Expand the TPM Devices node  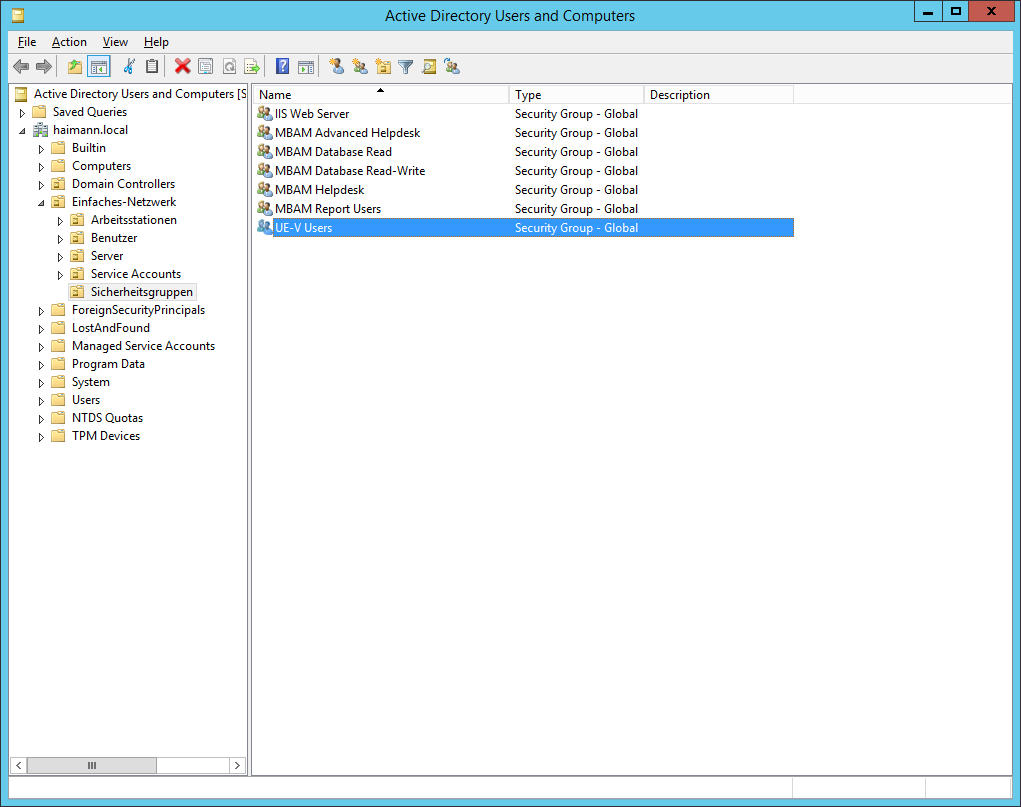tap(41, 437)
